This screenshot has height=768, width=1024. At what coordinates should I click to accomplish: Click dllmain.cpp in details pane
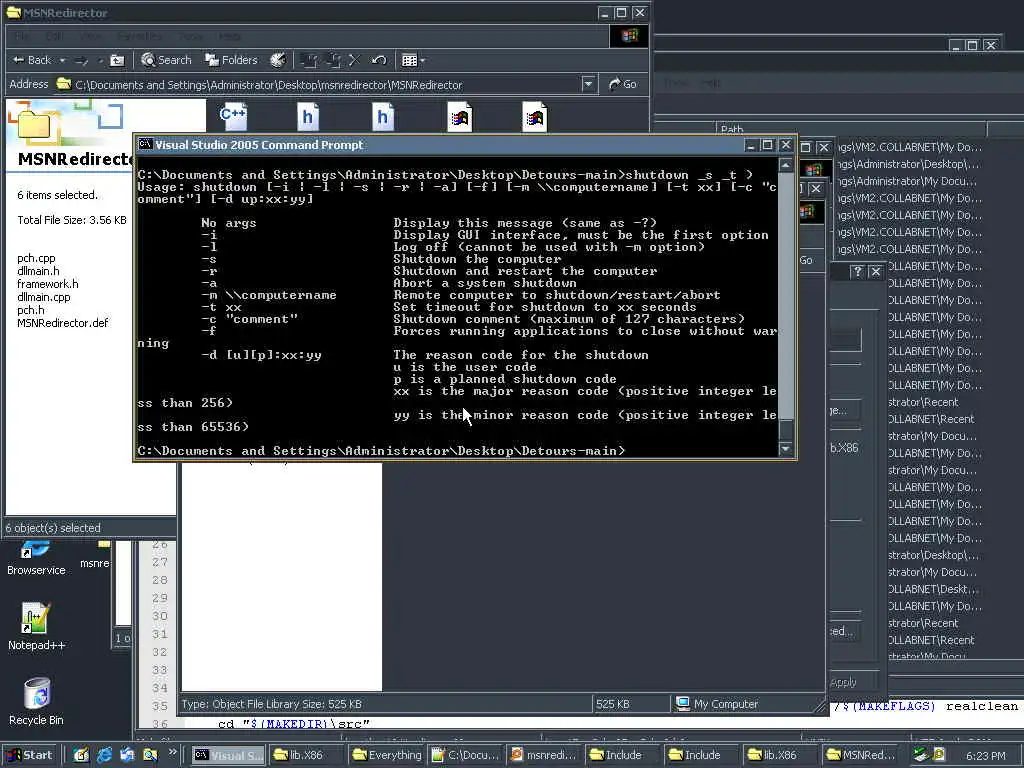point(44,297)
